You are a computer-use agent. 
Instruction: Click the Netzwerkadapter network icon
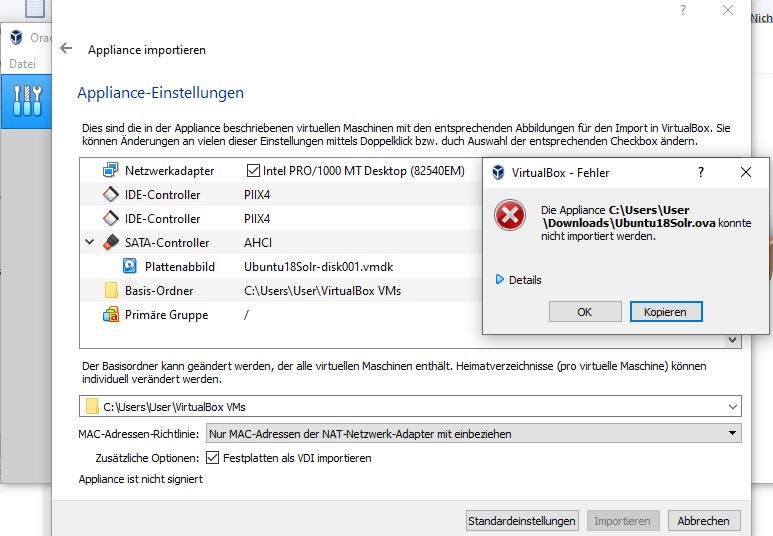point(110,170)
